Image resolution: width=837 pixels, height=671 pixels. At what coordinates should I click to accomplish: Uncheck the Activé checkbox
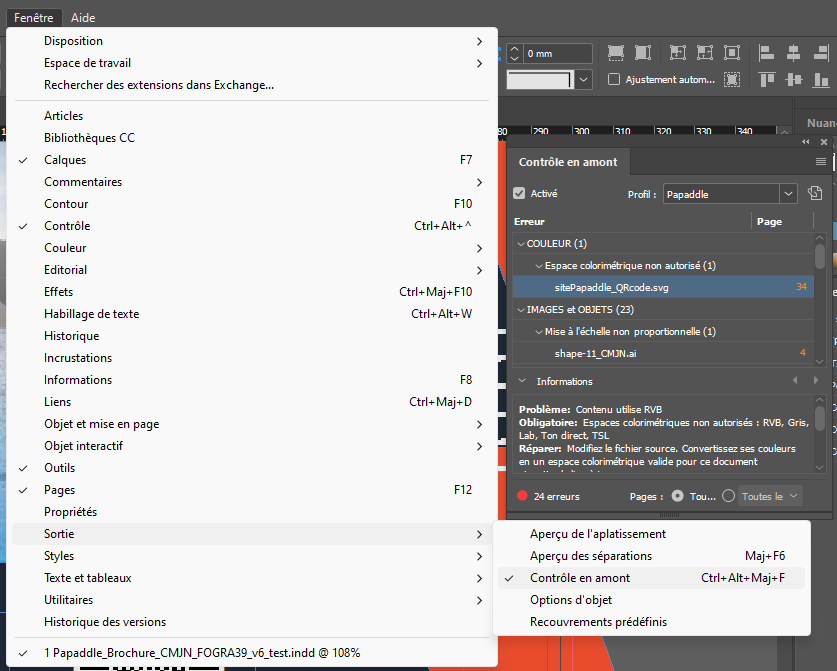[x=519, y=194]
